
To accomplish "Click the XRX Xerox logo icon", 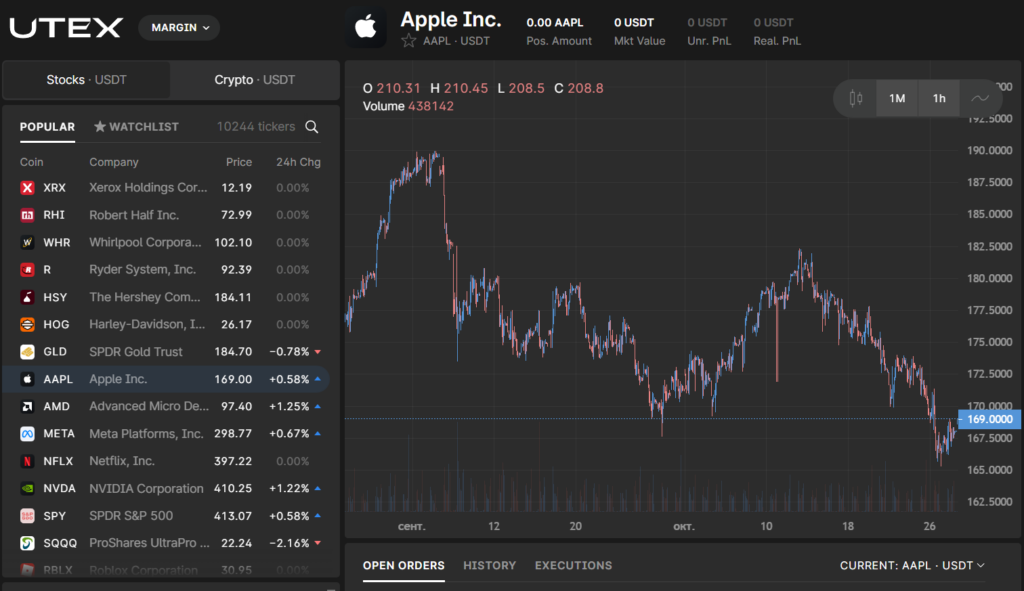I will 27,188.
